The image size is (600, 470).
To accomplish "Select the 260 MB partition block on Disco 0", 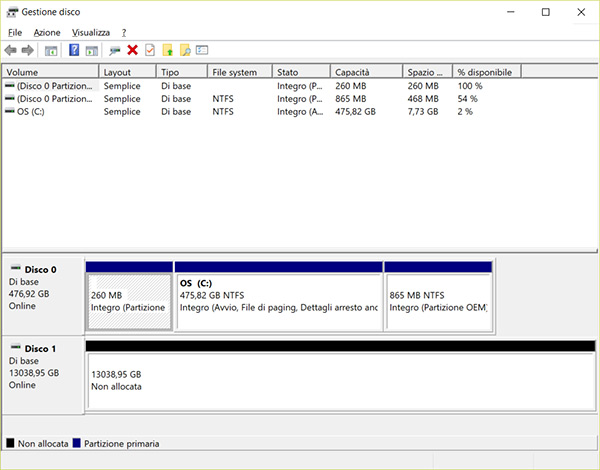I will [x=129, y=296].
